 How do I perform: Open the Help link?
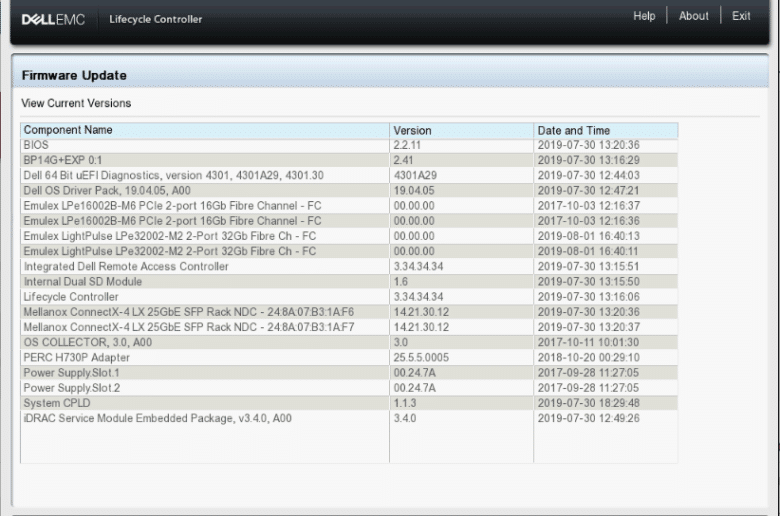coord(644,16)
